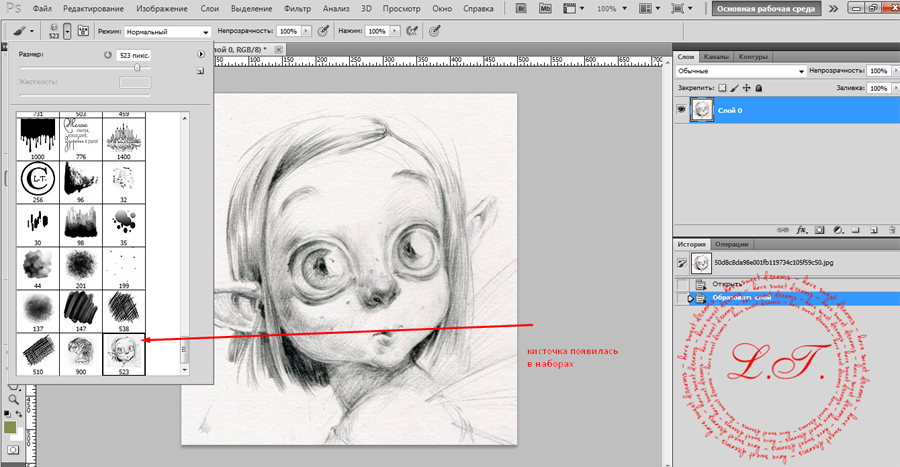The width and height of the screenshot is (900, 467).
Task: Add a layer style (fx)
Action: [802, 230]
